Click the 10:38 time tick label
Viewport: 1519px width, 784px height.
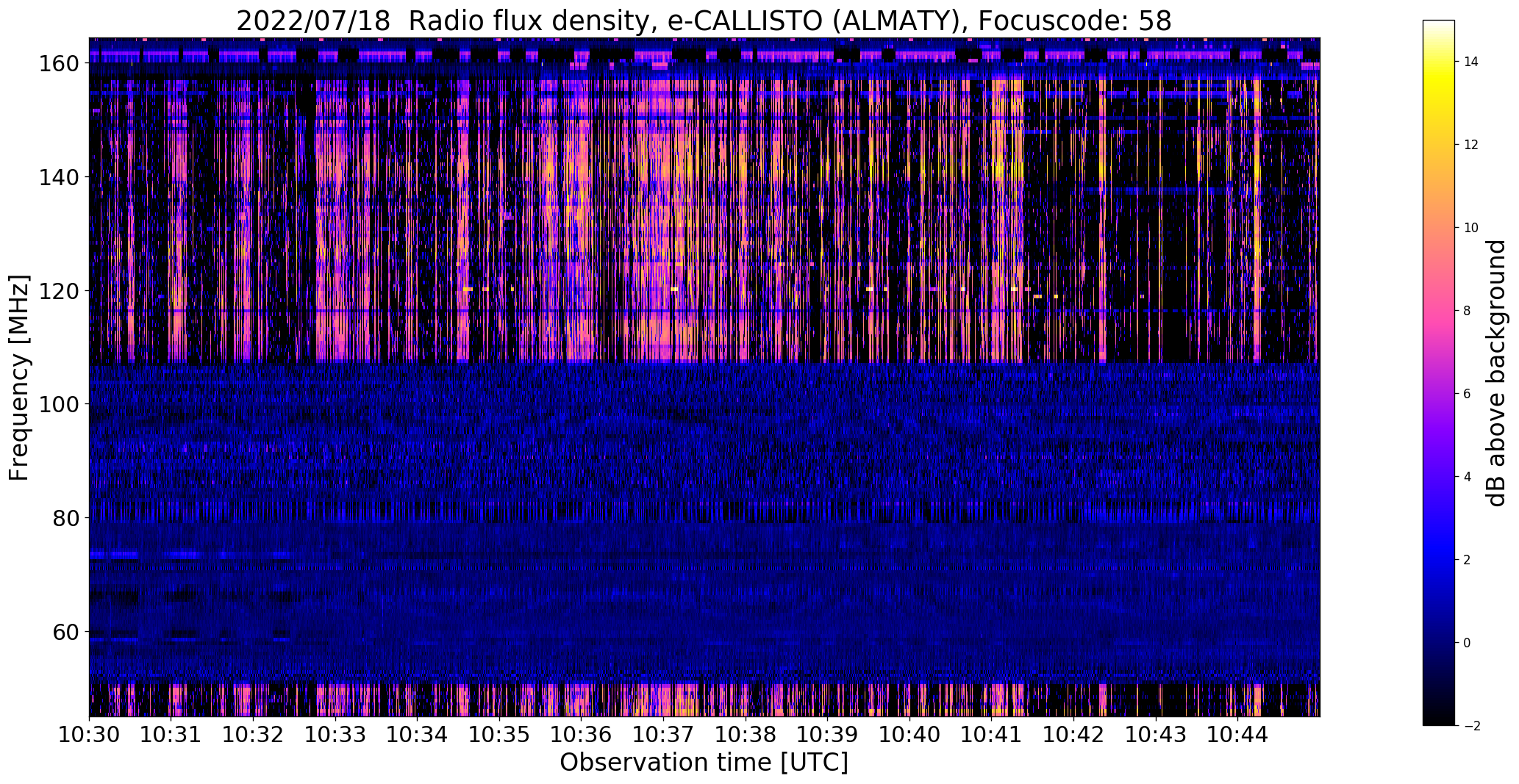[746, 734]
